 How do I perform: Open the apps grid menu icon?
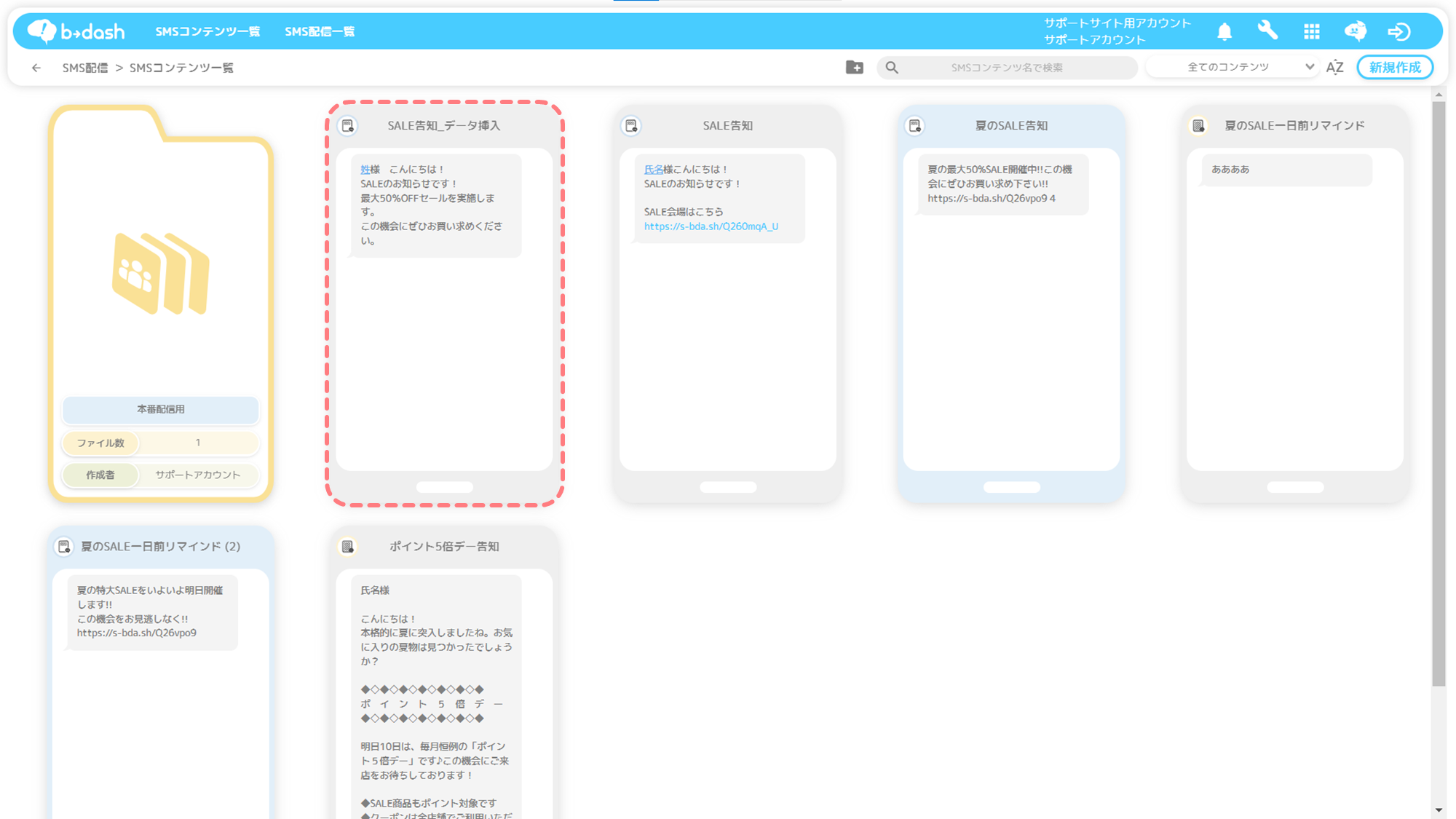click(1312, 31)
